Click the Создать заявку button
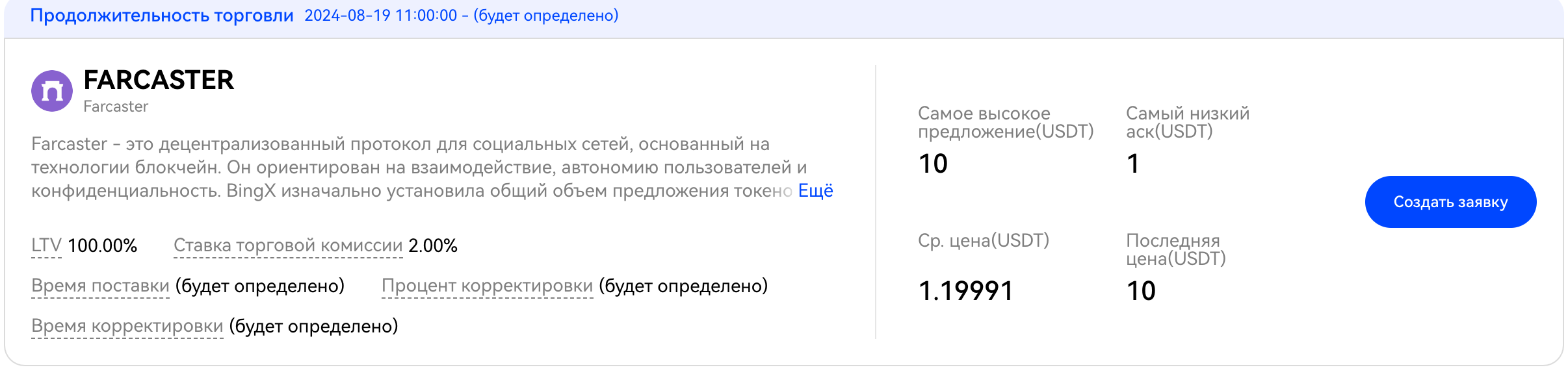Image resolution: width=1568 pixels, height=374 pixels. tap(1450, 202)
